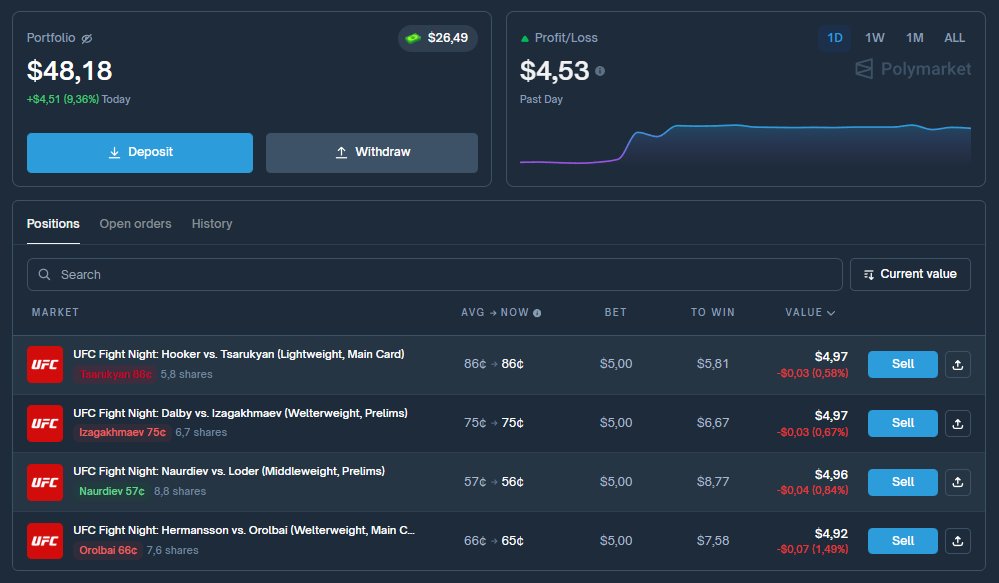Sell the Naurdiev position
The height and width of the screenshot is (583, 999).
[x=902, y=482]
